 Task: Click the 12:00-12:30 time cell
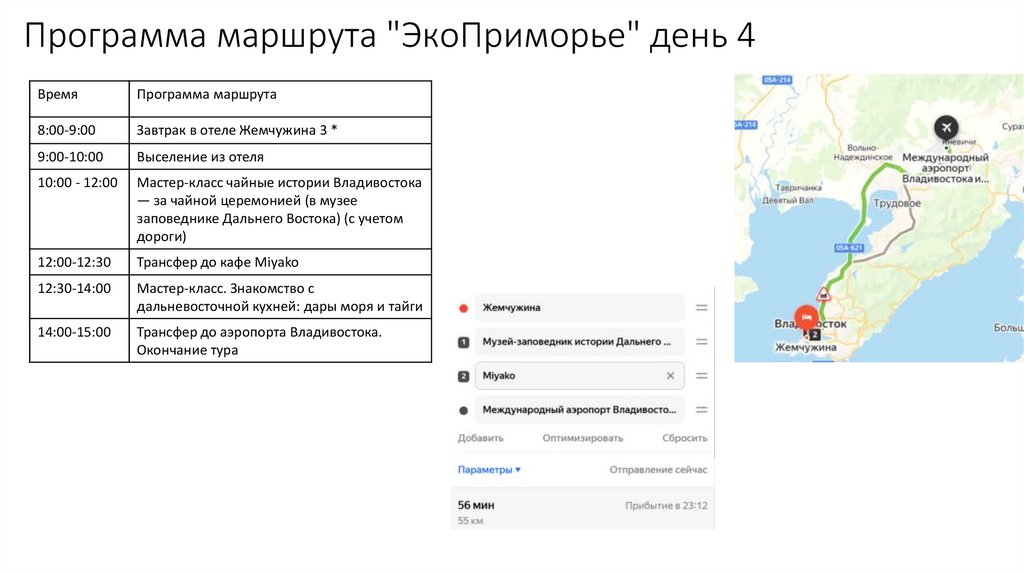point(79,263)
